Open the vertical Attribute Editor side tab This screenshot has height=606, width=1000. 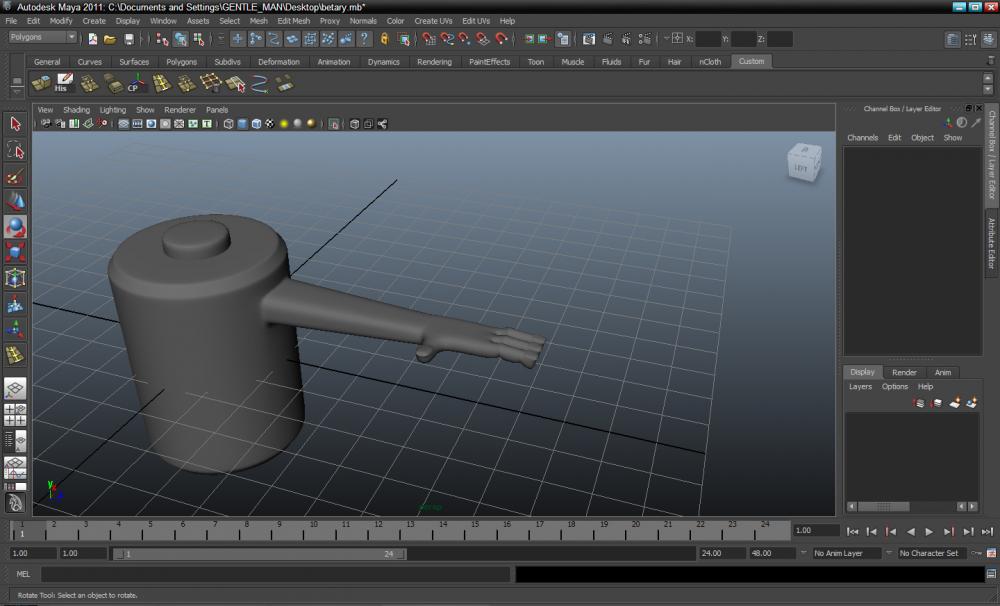(992, 244)
